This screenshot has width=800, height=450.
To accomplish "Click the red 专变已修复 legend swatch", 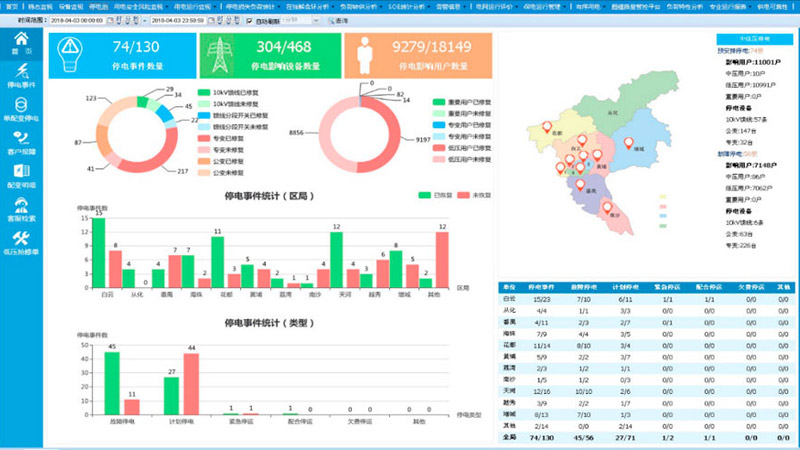I will 206,138.
